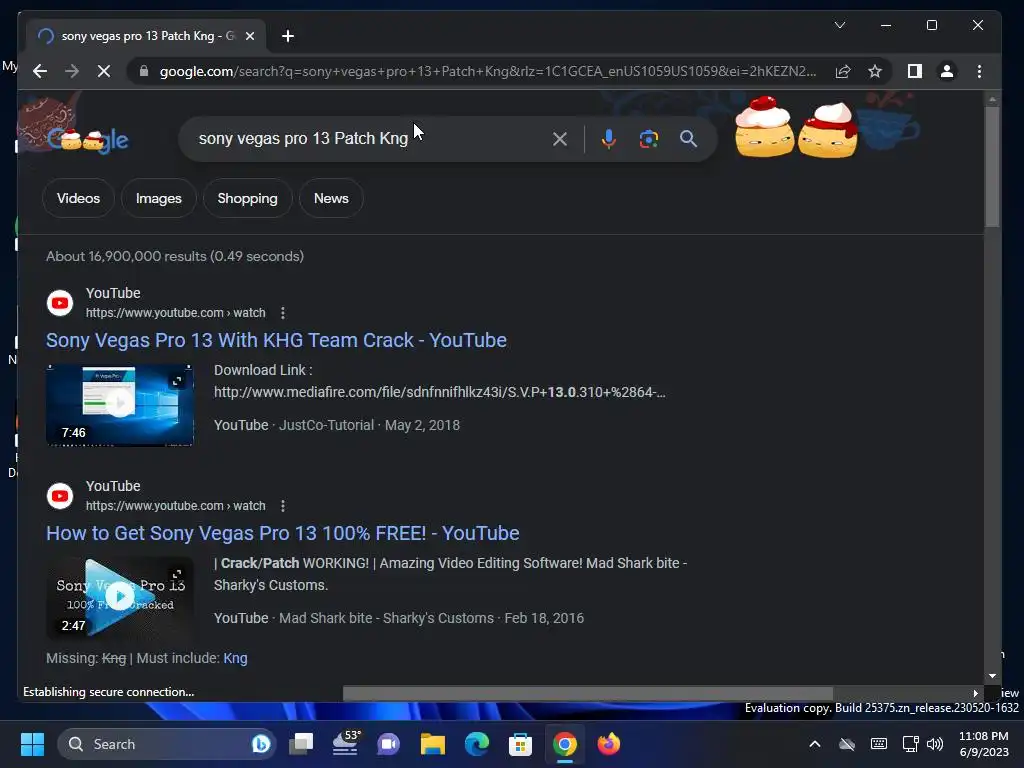The width and height of the screenshot is (1024, 768).
Task: Open network status tray icon
Action: point(910,744)
